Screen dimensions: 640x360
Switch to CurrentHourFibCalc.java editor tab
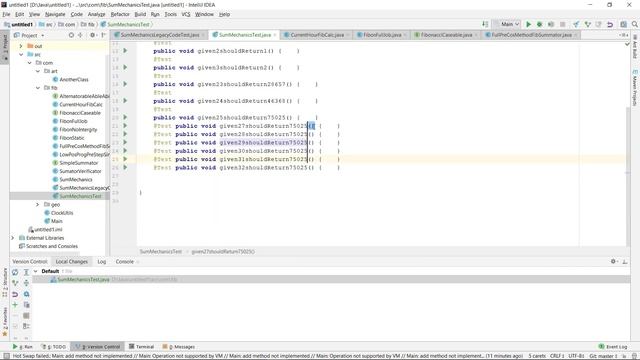coord(317,35)
